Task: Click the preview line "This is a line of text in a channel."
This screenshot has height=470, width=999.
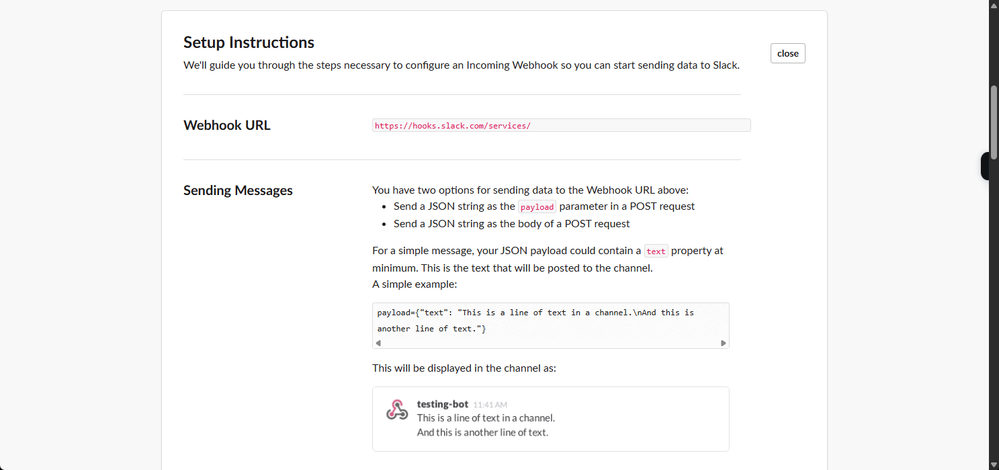Action: 485,418
